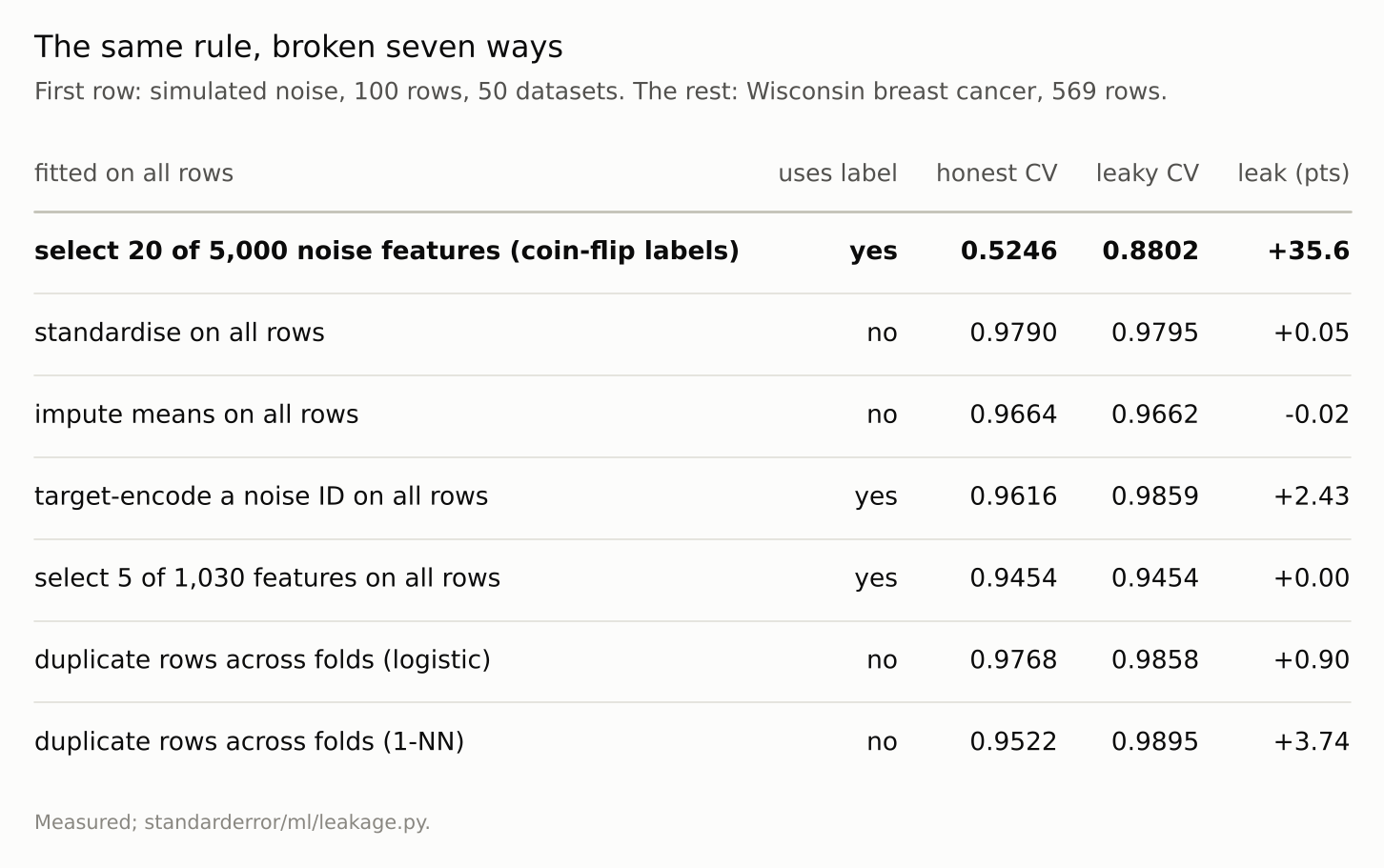This screenshot has height=868, width=1384.
Task: Click the "duplicate rows across folds (1-NN)" label
Action: pyautogui.click(x=249, y=741)
